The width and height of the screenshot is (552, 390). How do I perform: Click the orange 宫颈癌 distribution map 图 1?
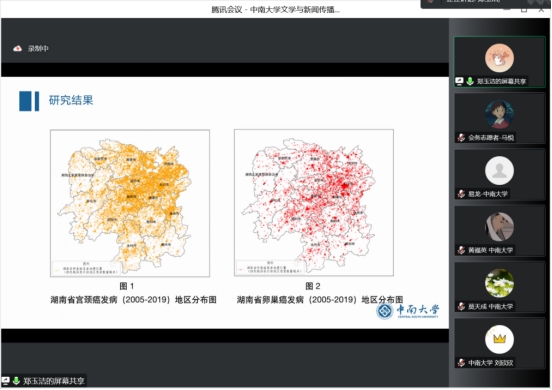coord(130,203)
